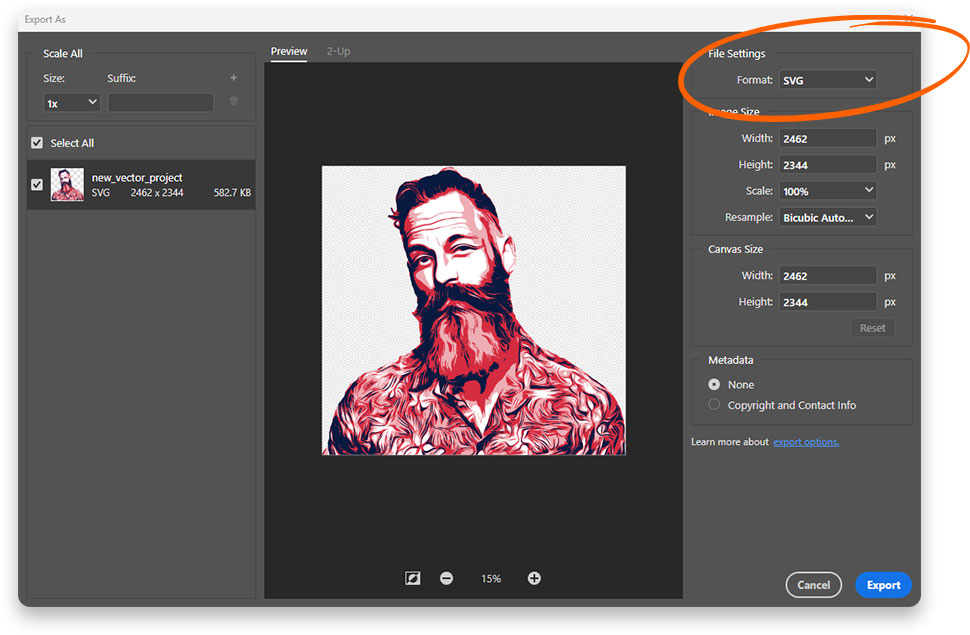Click the Image Size Width field showing 2462
Screen dimensions: 970x635
[827, 138]
